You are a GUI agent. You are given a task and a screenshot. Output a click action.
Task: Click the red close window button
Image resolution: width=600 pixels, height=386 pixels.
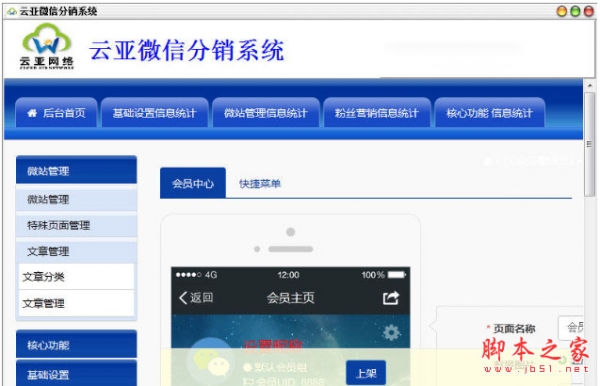[x=589, y=11]
